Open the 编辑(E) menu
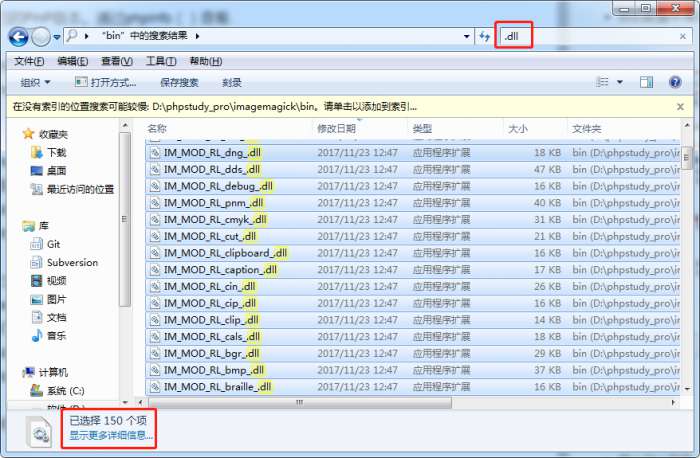Image resolution: width=700 pixels, height=458 pixels. coord(73,61)
